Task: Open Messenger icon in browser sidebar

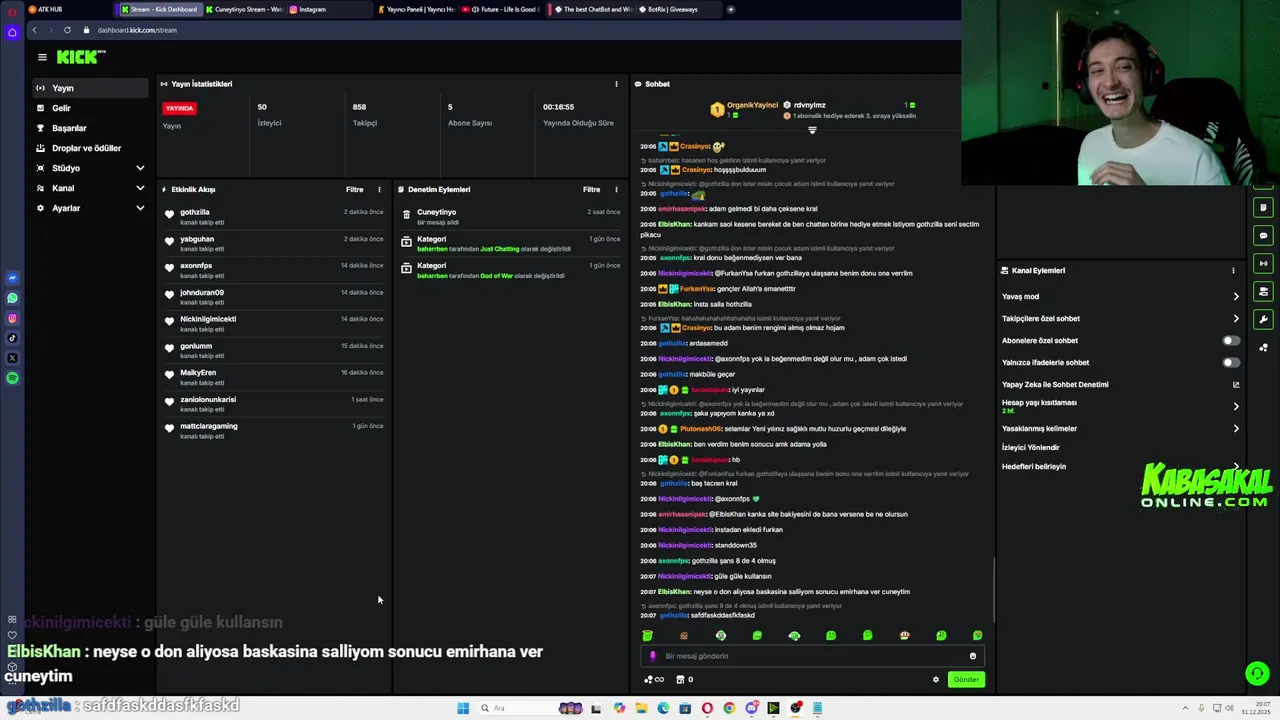Action: pos(12,278)
